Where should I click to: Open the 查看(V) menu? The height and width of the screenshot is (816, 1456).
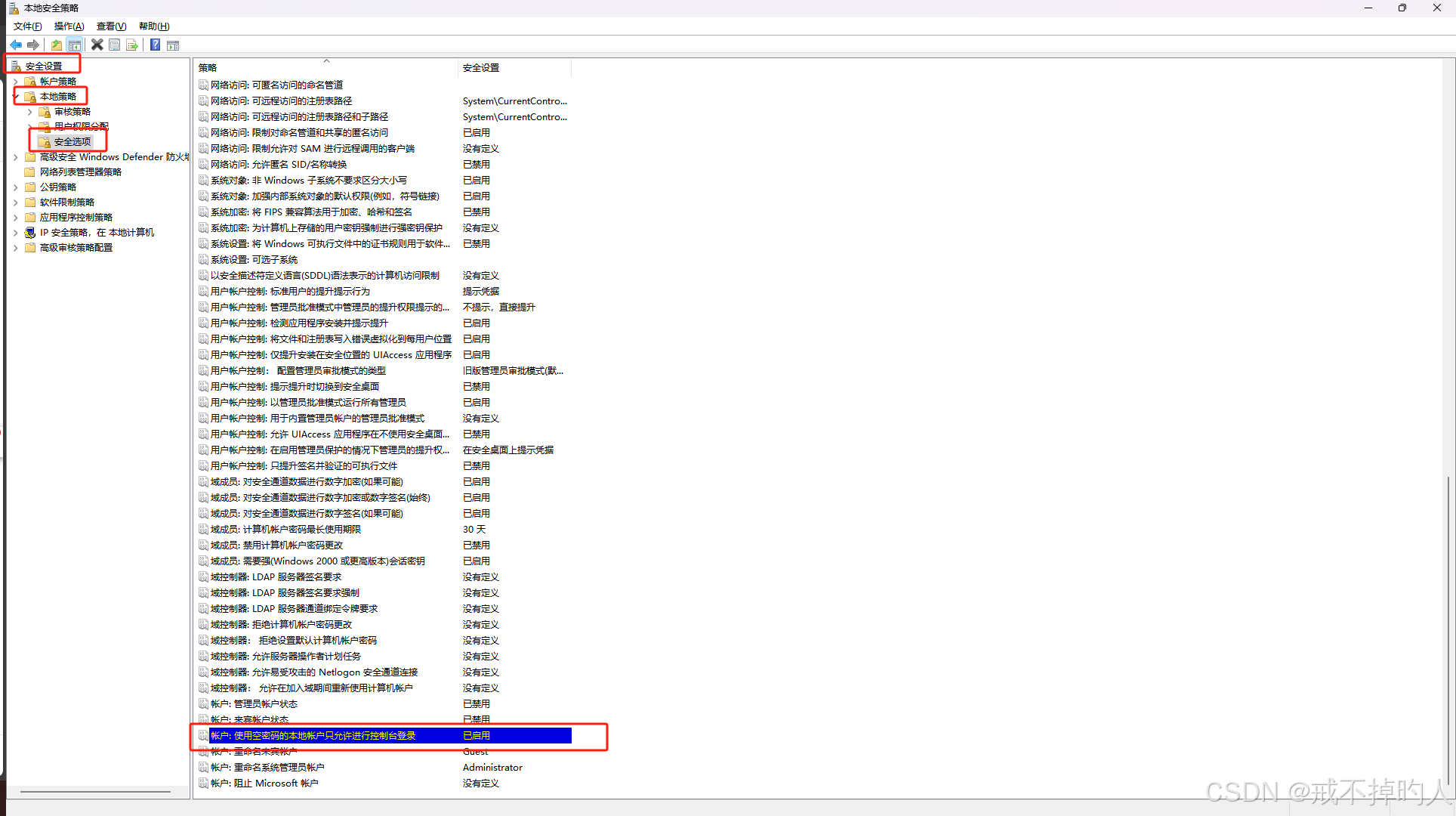pyautogui.click(x=111, y=26)
